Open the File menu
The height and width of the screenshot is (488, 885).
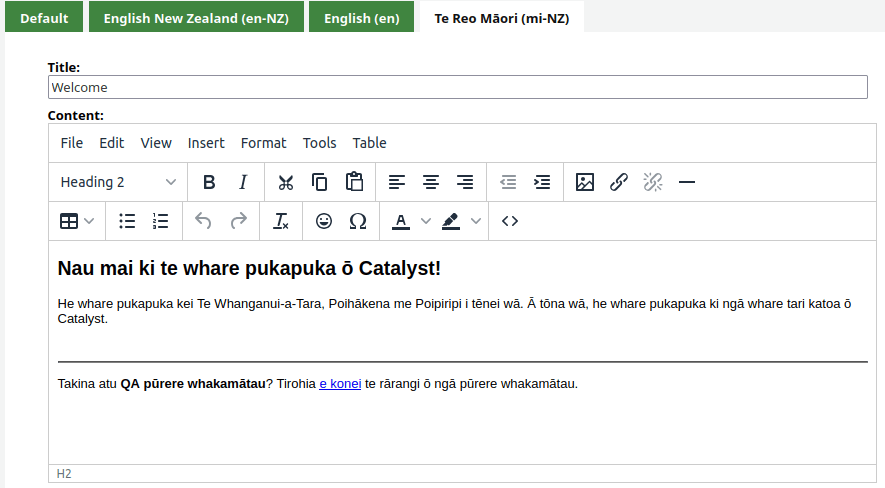pyautogui.click(x=72, y=143)
